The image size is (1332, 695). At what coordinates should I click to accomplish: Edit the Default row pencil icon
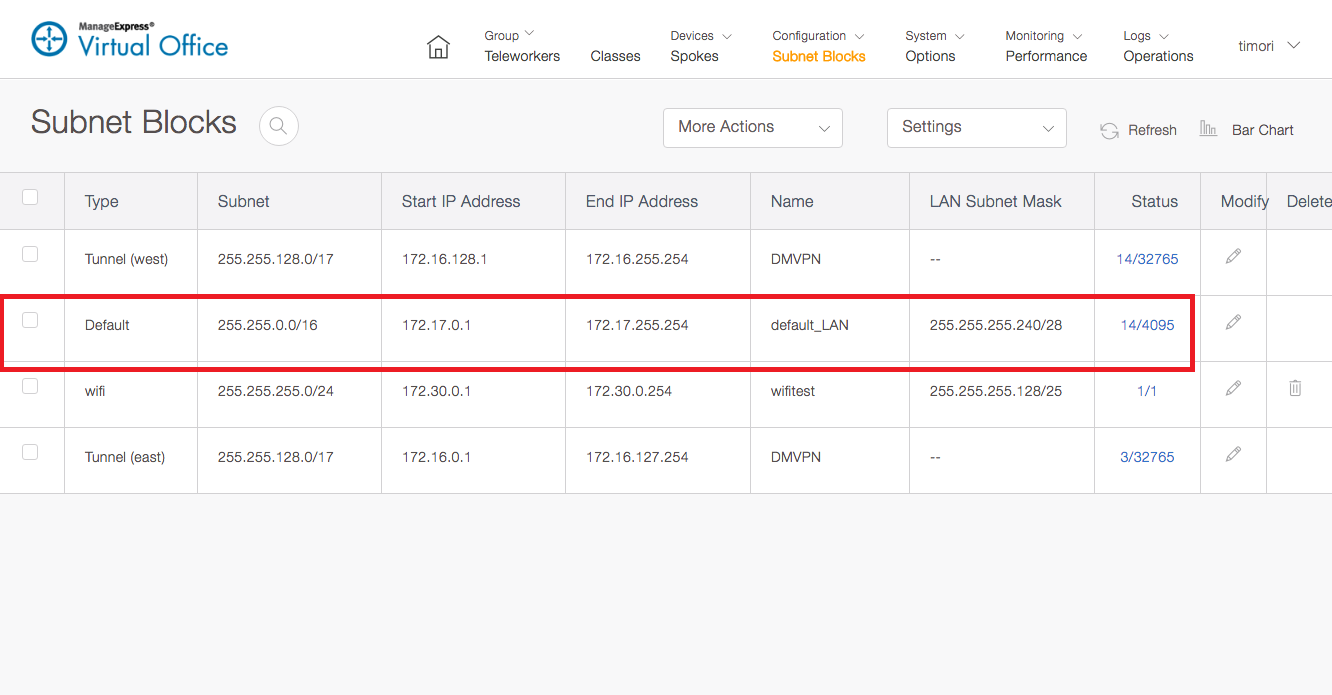1233,323
